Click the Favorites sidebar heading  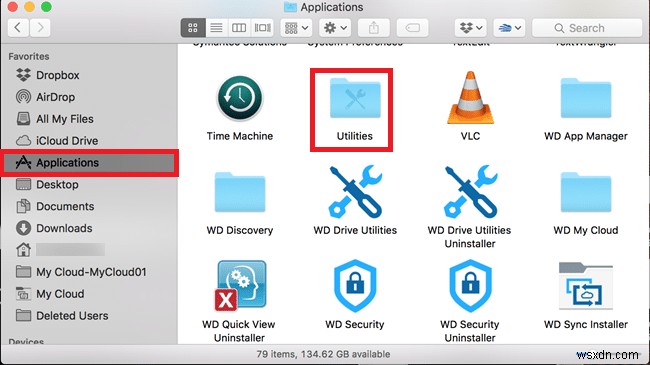point(29,56)
